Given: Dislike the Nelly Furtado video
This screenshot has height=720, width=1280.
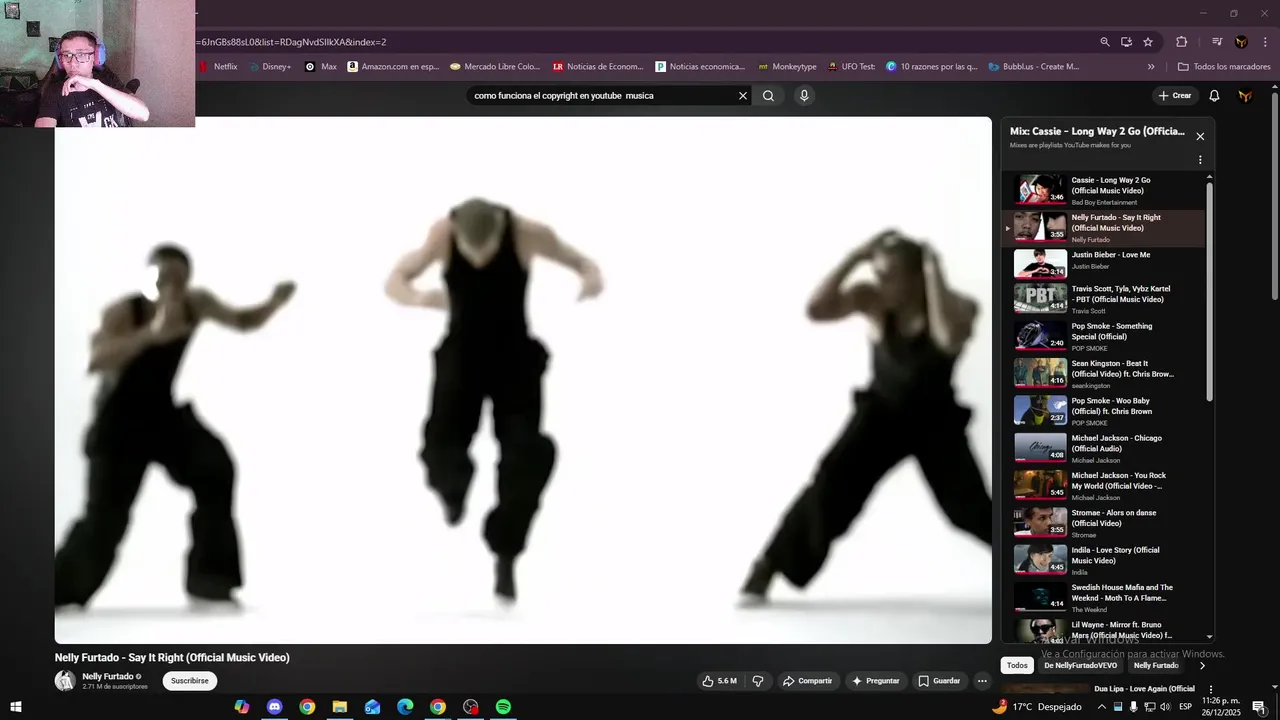Looking at the screenshot, I should [x=758, y=681].
